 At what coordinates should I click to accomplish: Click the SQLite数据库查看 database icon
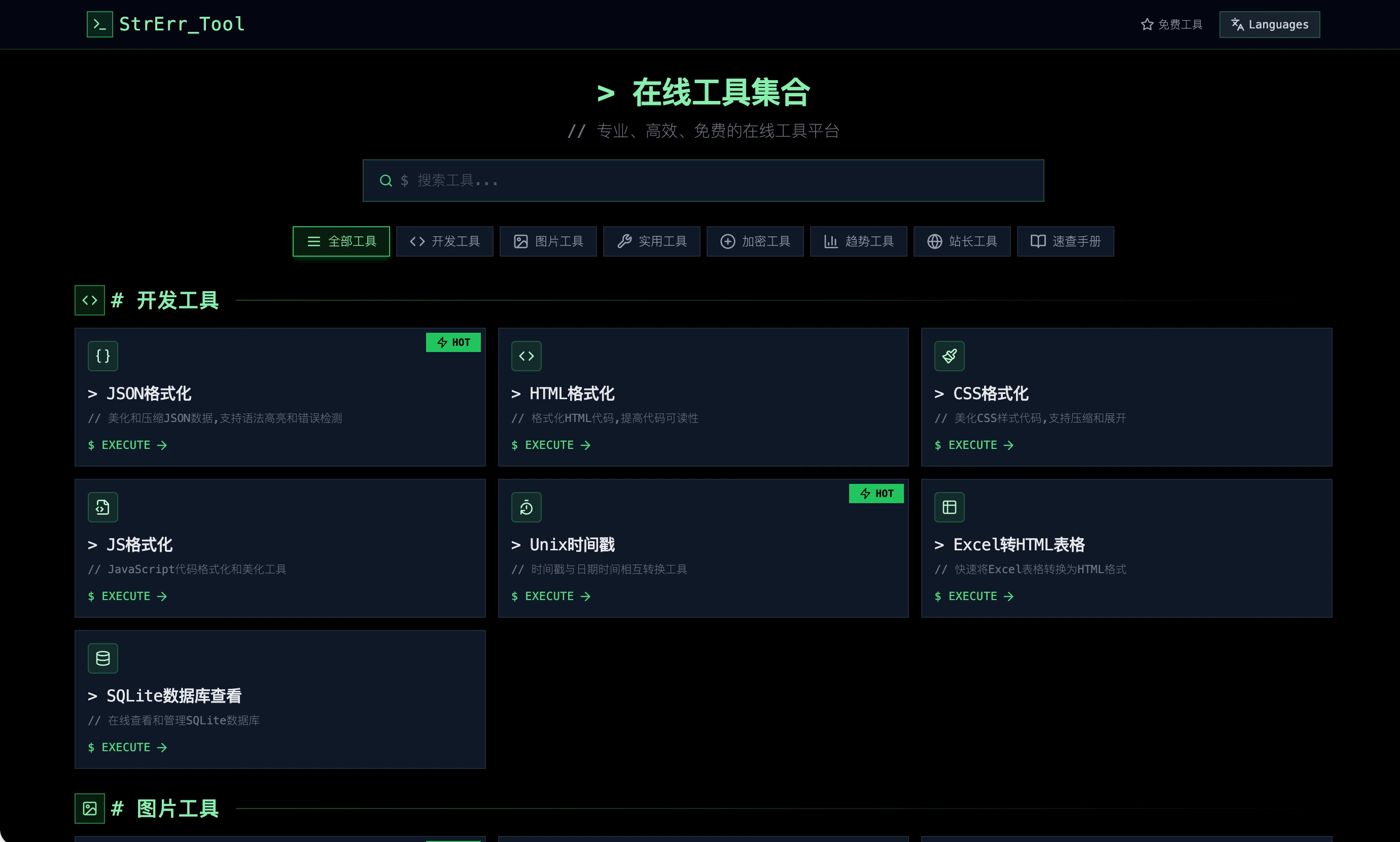point(102,658)
